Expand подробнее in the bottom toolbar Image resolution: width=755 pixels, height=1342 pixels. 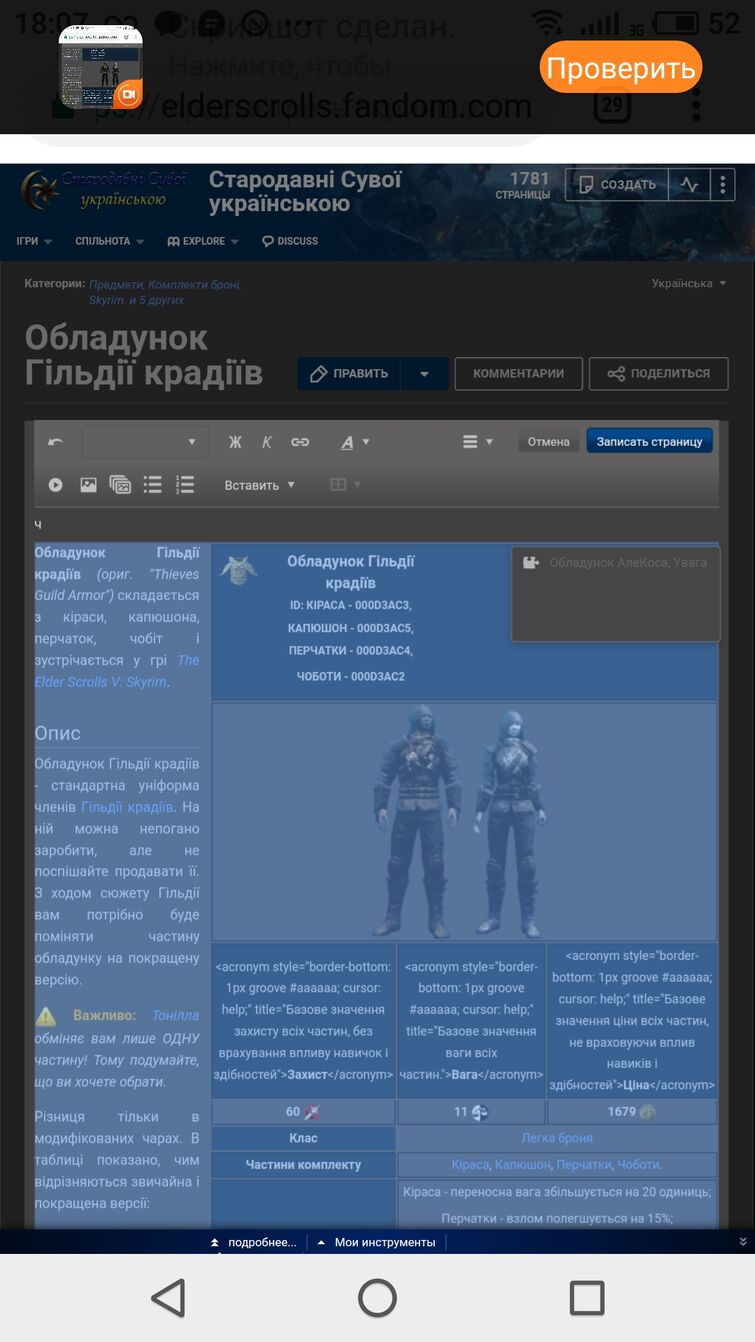coord(253,1242)
